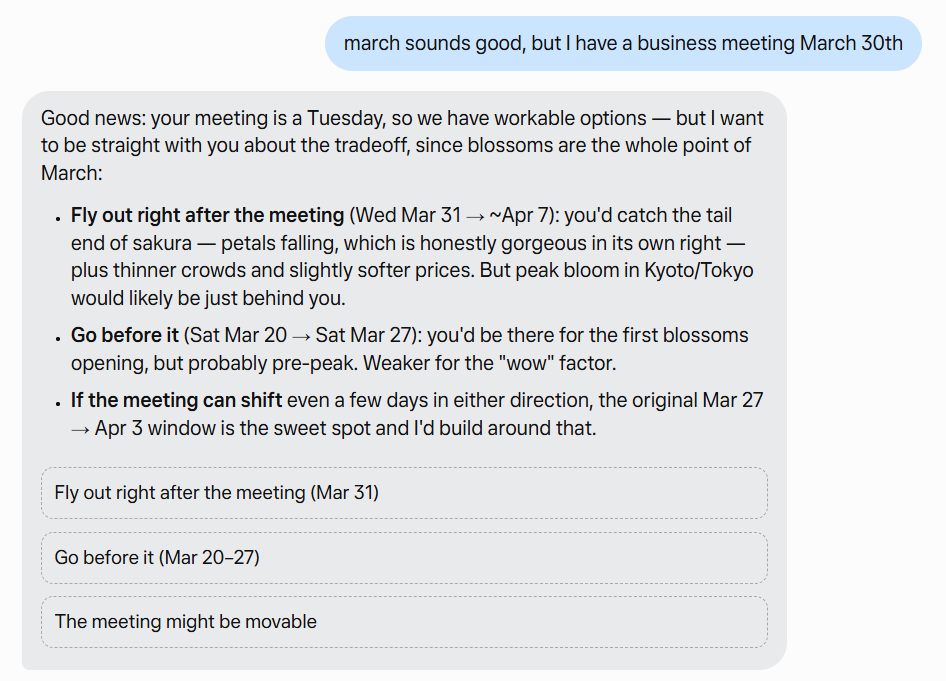Viewport: 946px width, 681px height.
Task: Click the word "Kyoto/Tokyo" in first bullet
Action: point(699,270)
